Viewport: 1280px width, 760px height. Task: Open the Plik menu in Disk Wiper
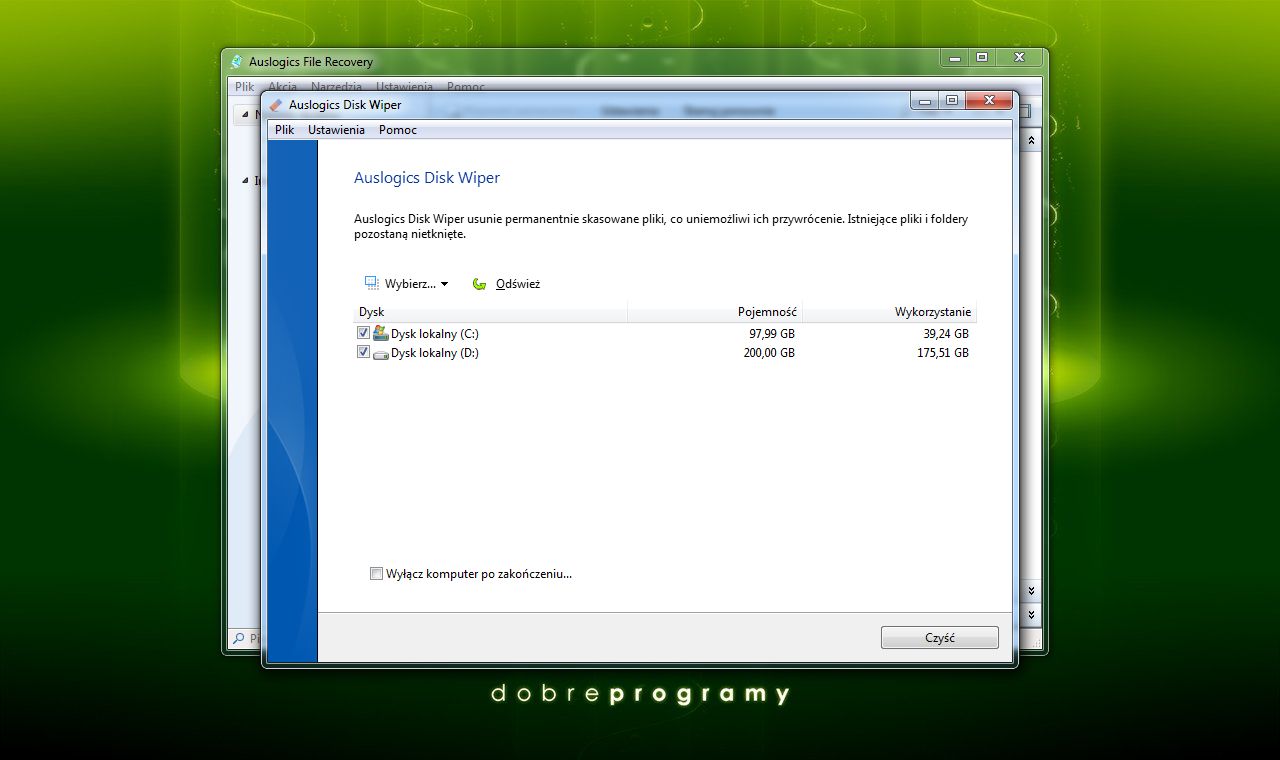tap(285, 130)
